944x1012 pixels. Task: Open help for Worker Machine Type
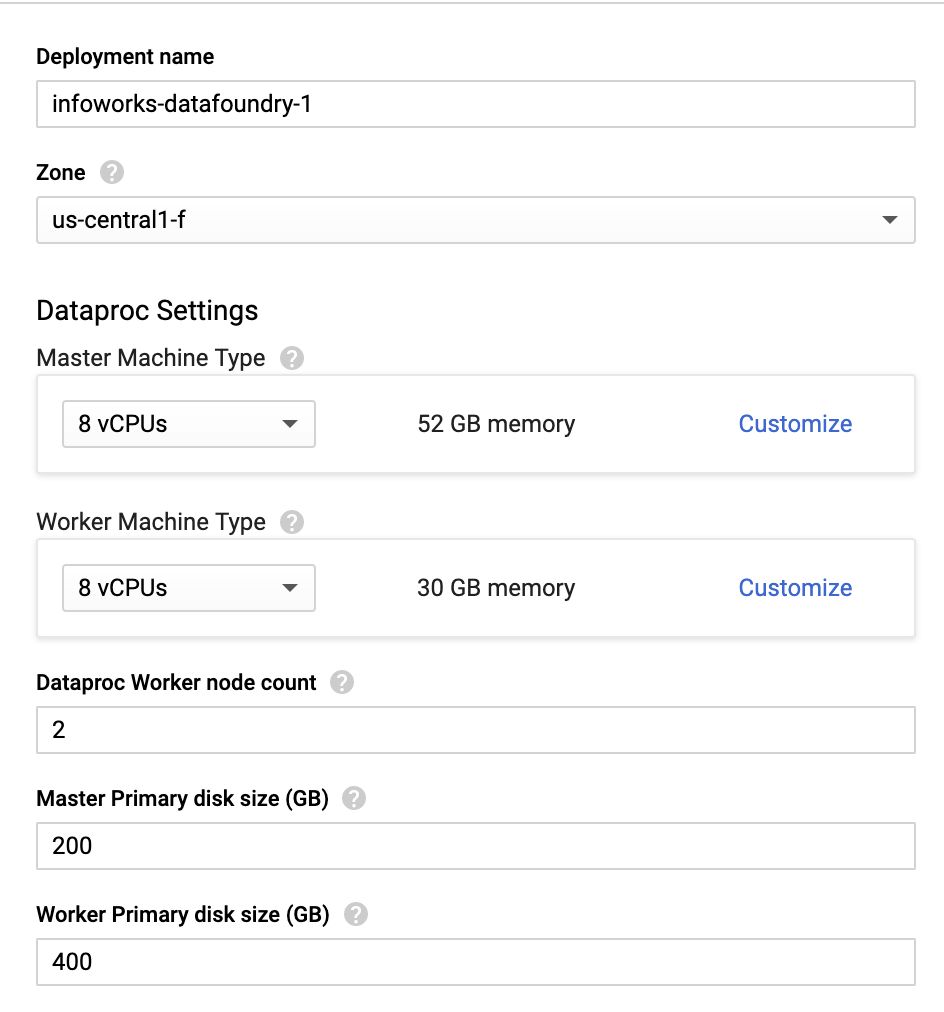[x=292, y=521]
